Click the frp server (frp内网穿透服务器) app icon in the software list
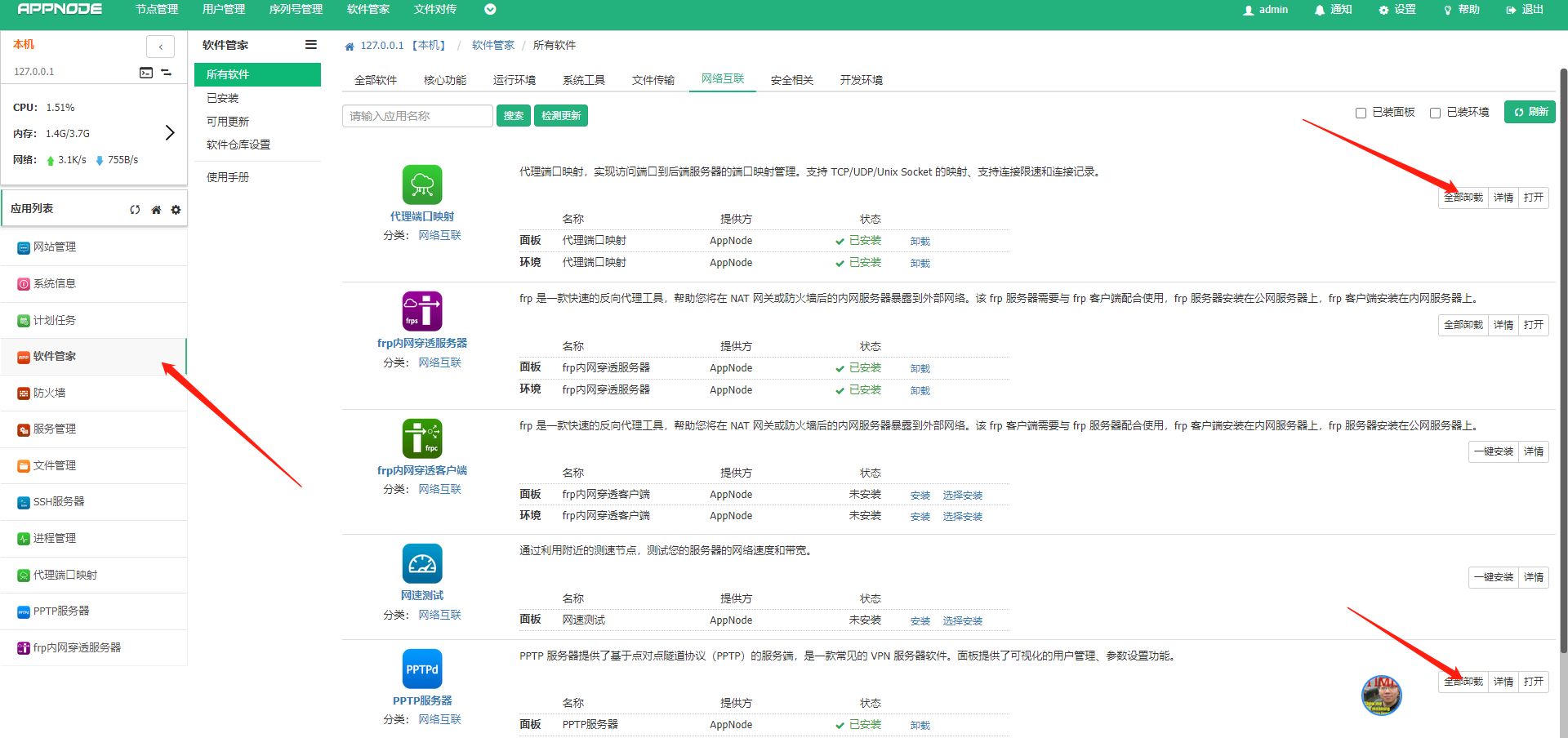This screenshot has height=738, width=1568. (x=422, y=311)
